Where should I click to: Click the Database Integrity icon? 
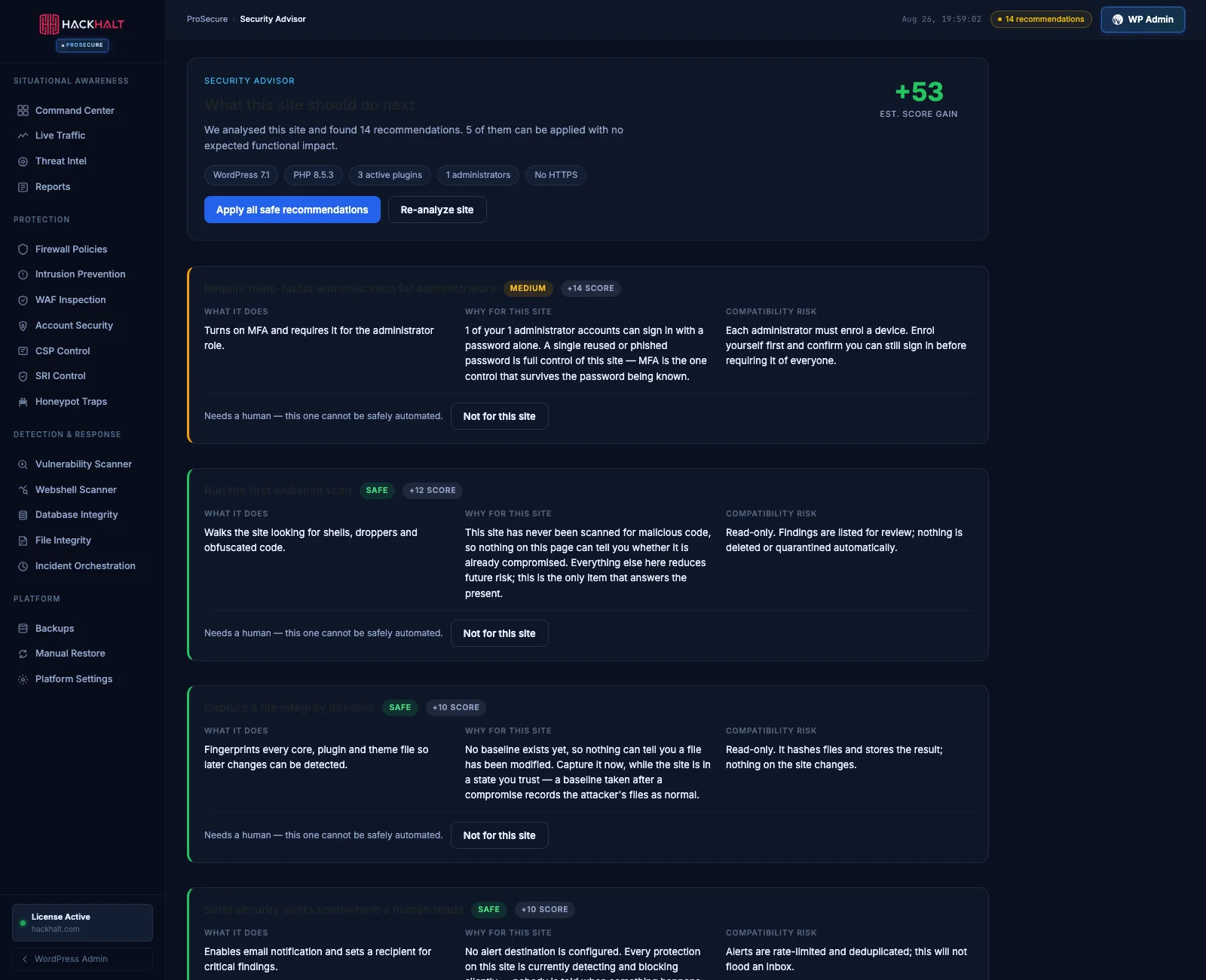(23, 515)
